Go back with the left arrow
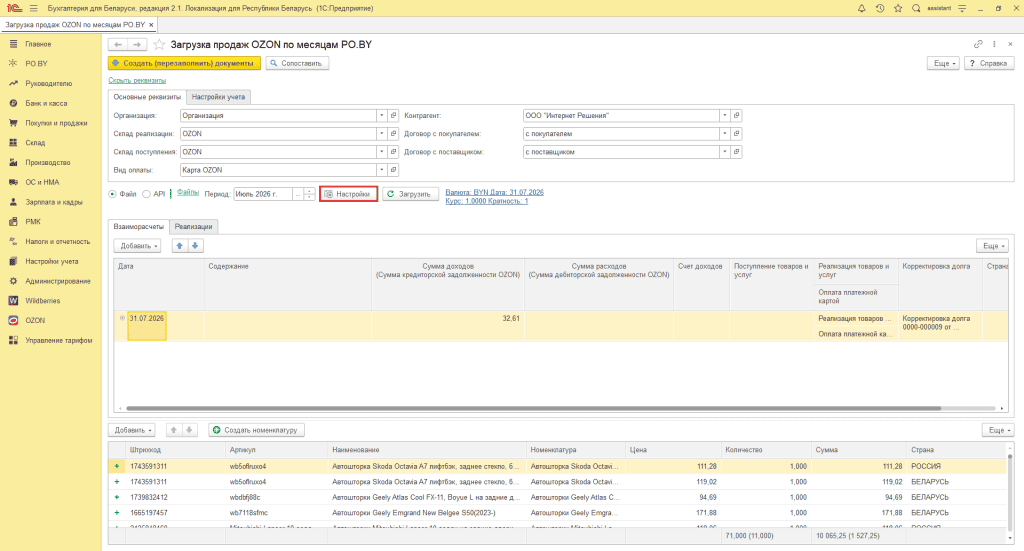 [118, 44]
